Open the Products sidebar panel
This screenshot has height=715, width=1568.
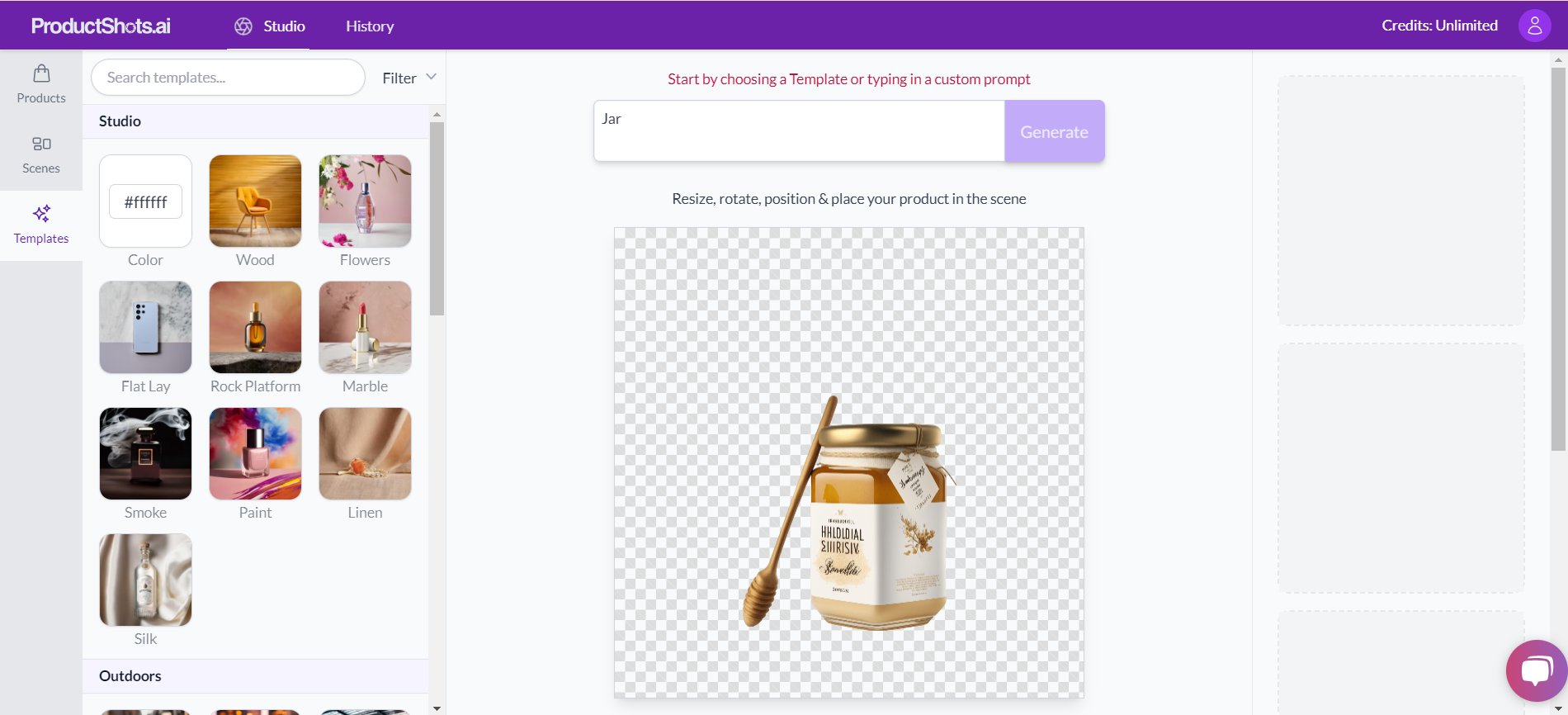pyautogui.click(x=41, y=85)
